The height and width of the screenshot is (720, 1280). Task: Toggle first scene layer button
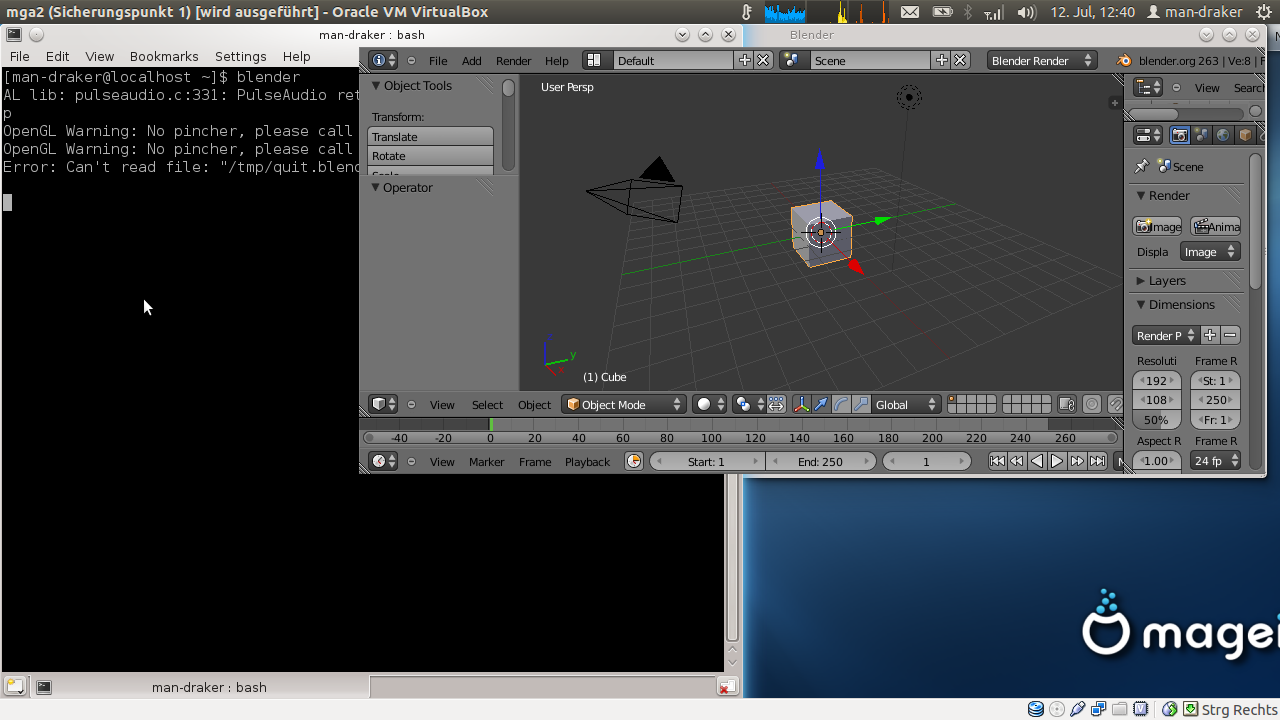pyautogui.click(x=953, y=399)
